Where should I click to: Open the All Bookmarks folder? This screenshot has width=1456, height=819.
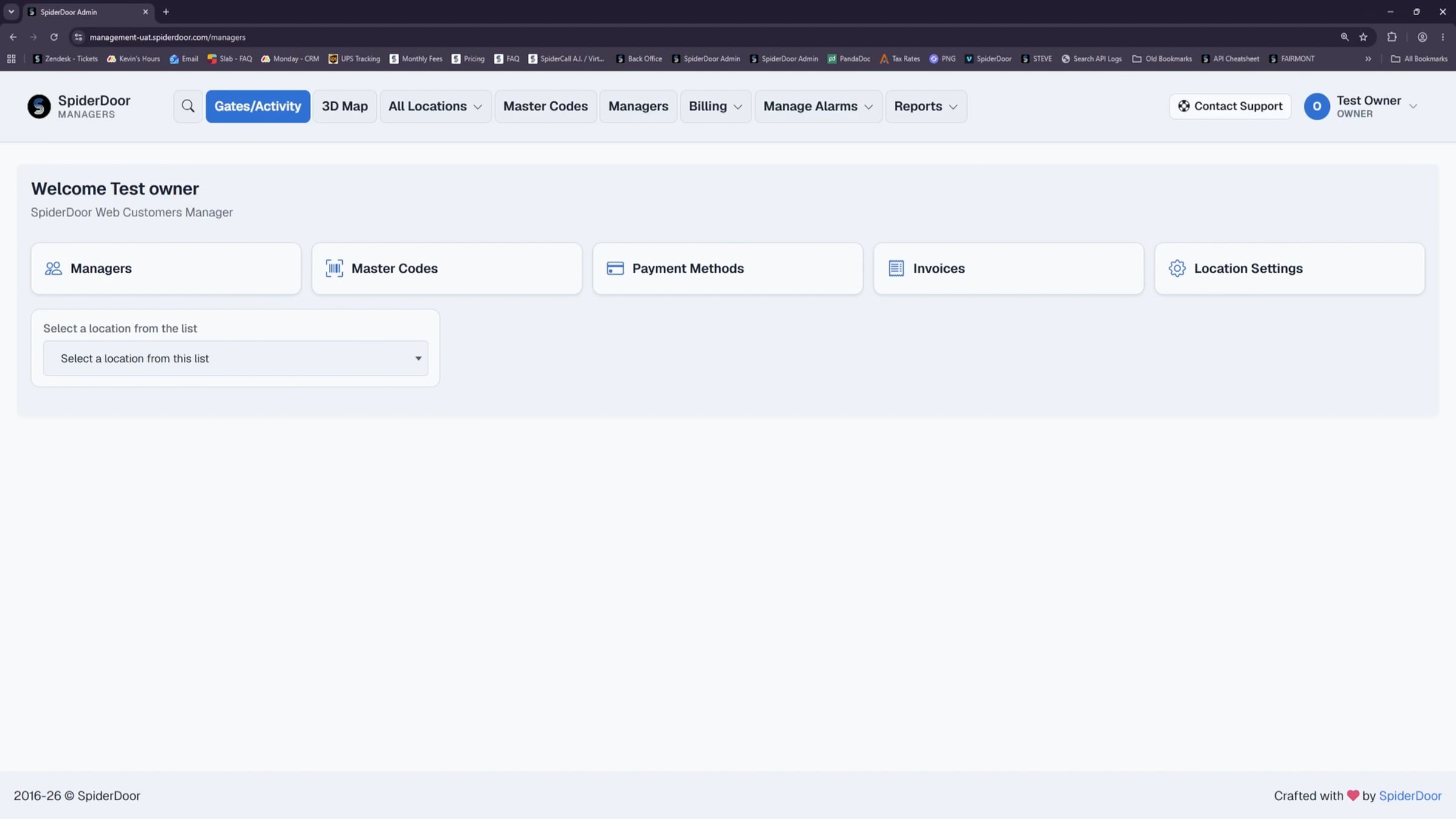pos(1419,59)
